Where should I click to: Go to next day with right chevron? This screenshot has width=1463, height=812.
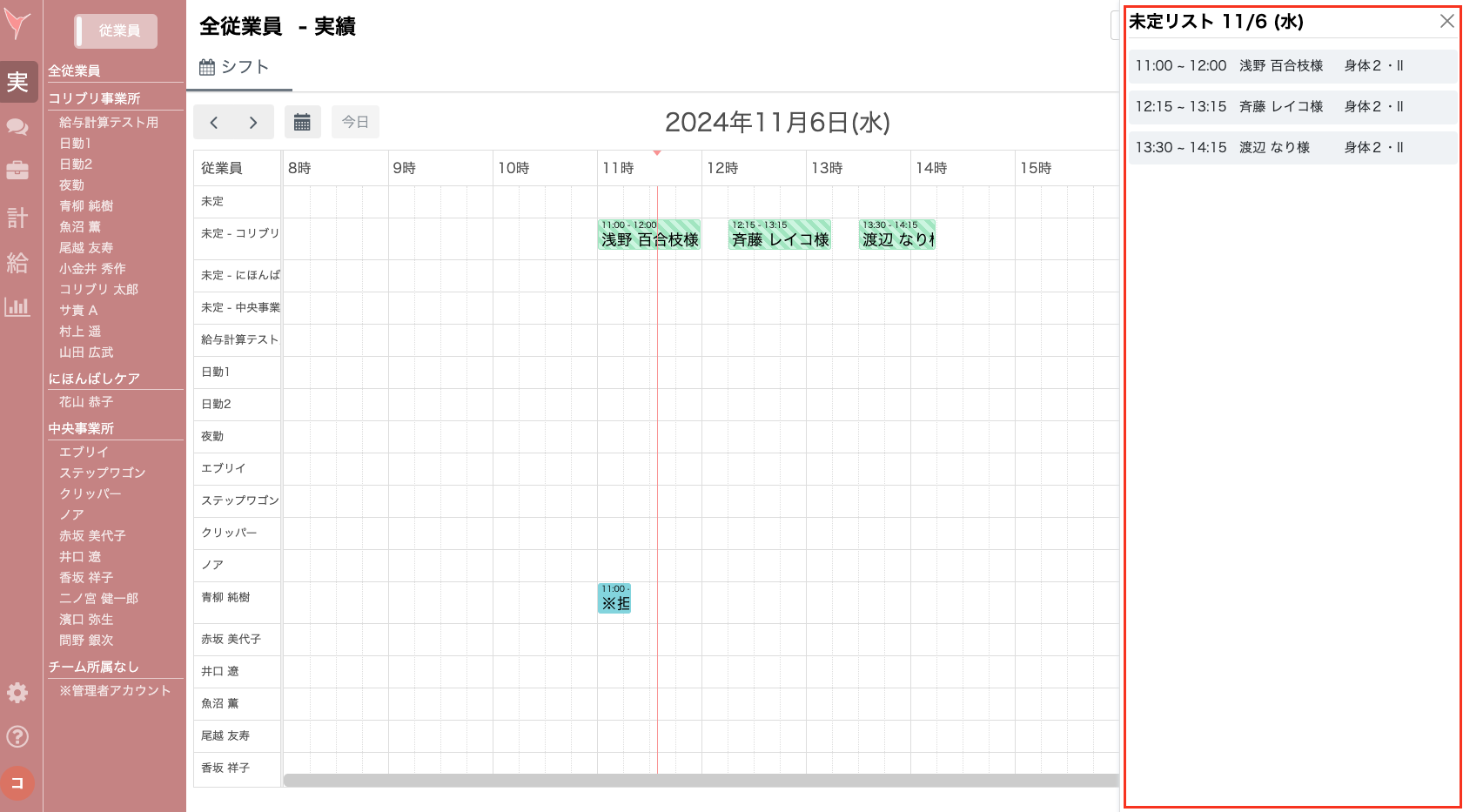pyautogui.click(x=253, y=123)
